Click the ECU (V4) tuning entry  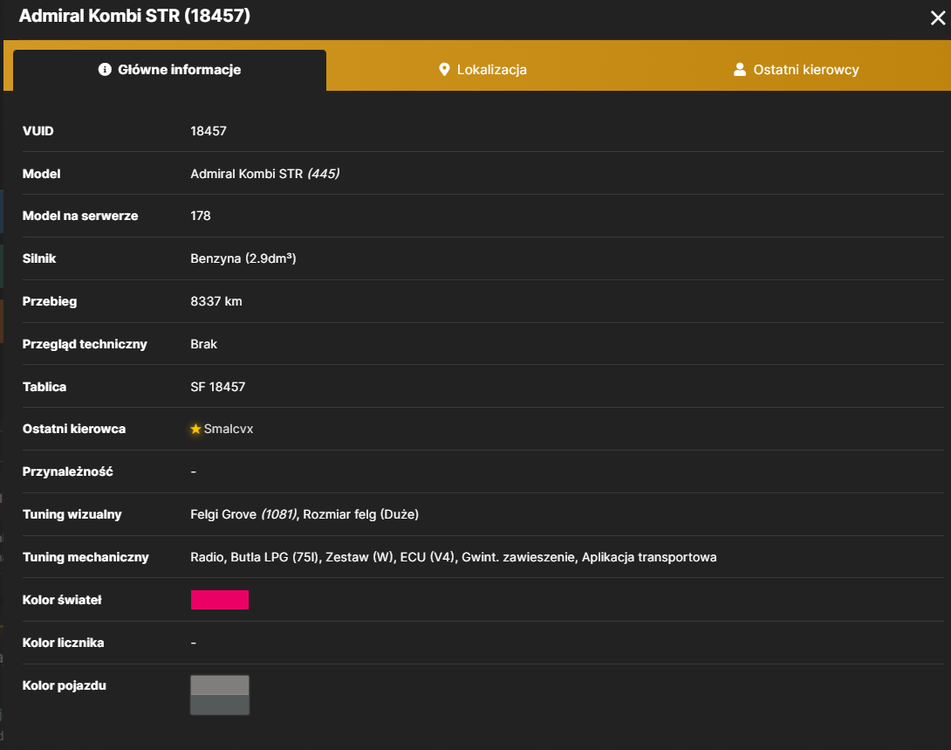428,557
